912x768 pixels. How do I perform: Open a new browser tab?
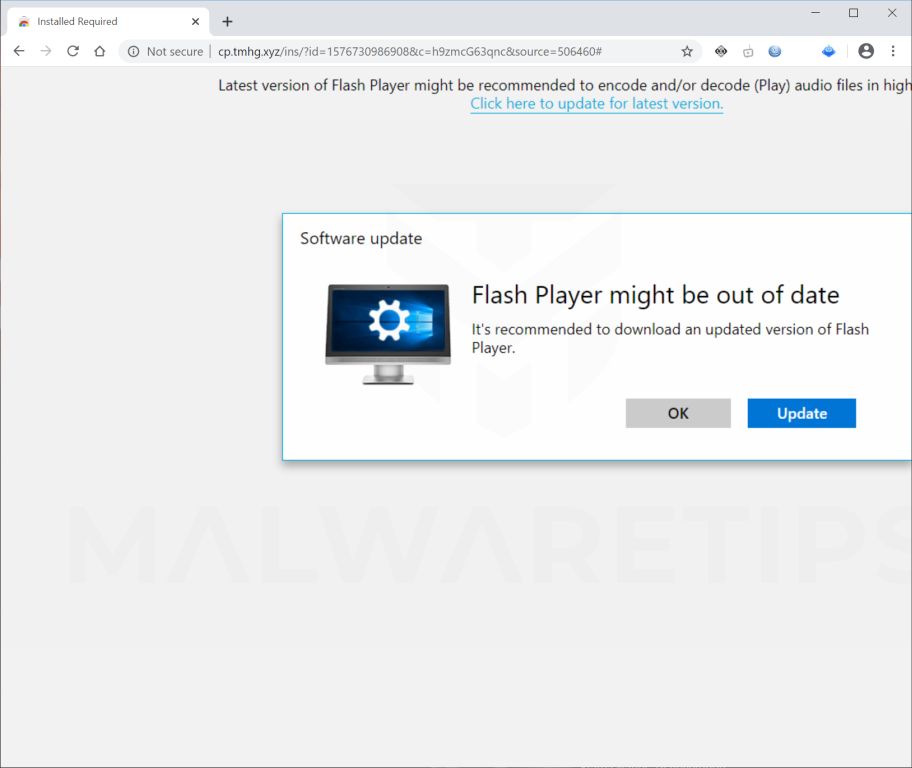pos(227,22)
